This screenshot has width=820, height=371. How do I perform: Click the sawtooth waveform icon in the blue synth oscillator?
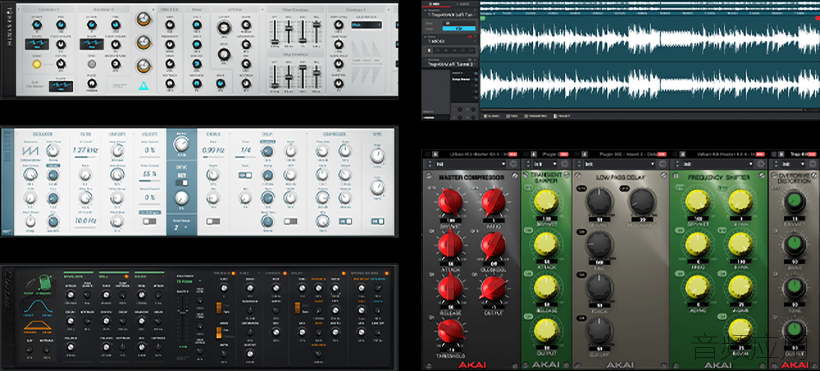[x=29, y=152]
